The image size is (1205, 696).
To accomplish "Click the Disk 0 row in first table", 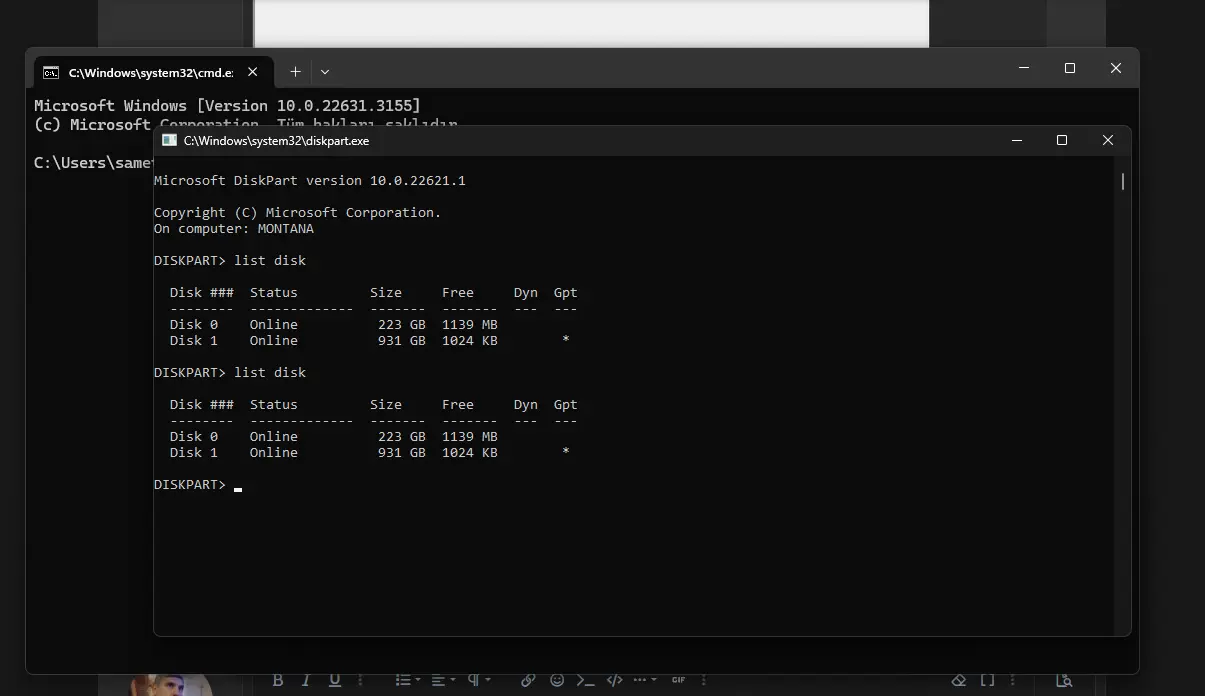I will (x=334, y=325).
